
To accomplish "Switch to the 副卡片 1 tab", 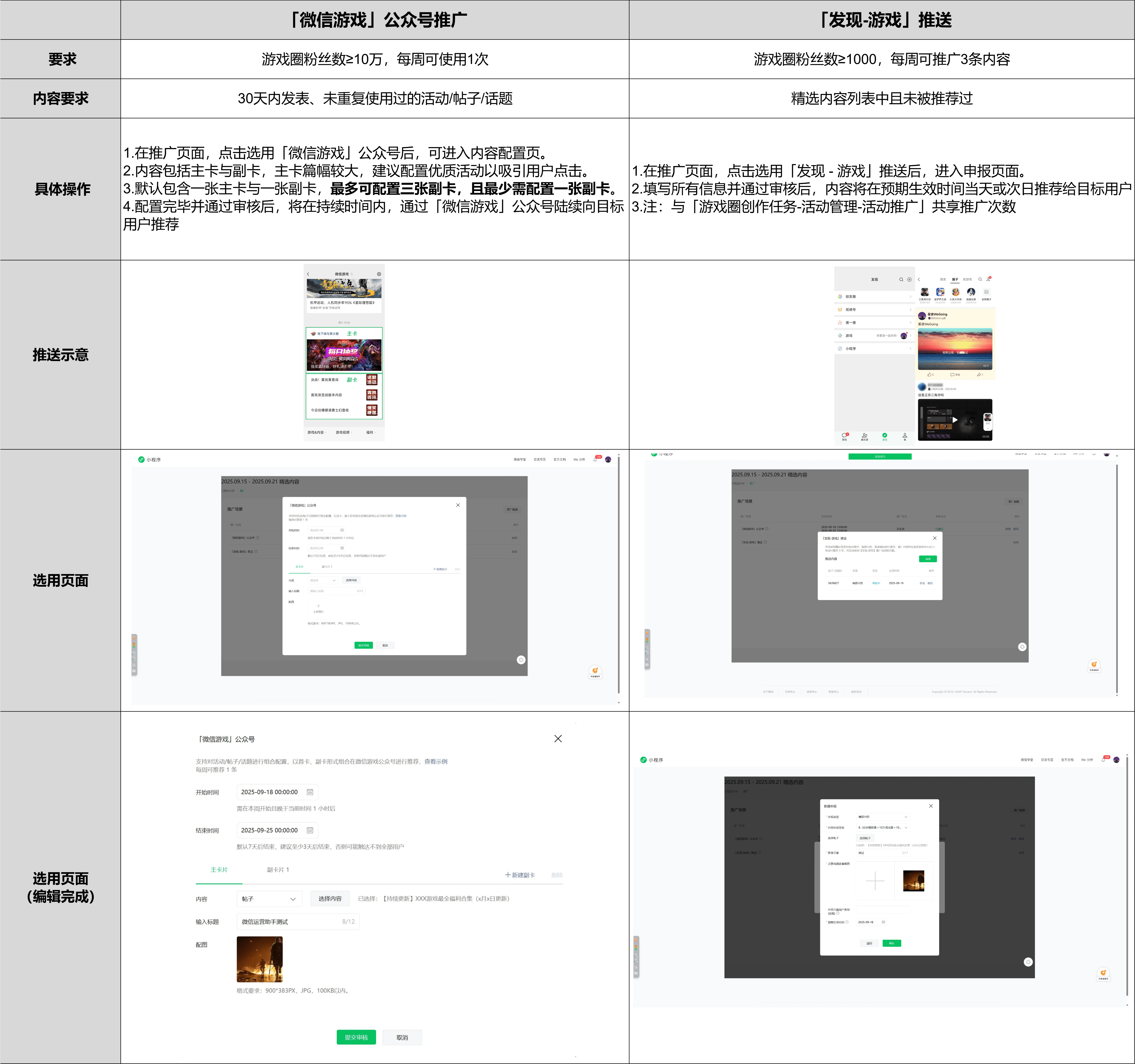I will [x=278, y=870].
